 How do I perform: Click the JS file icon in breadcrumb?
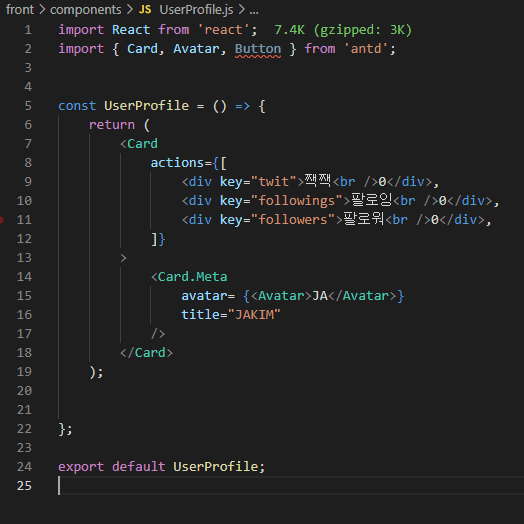[145, 10]
